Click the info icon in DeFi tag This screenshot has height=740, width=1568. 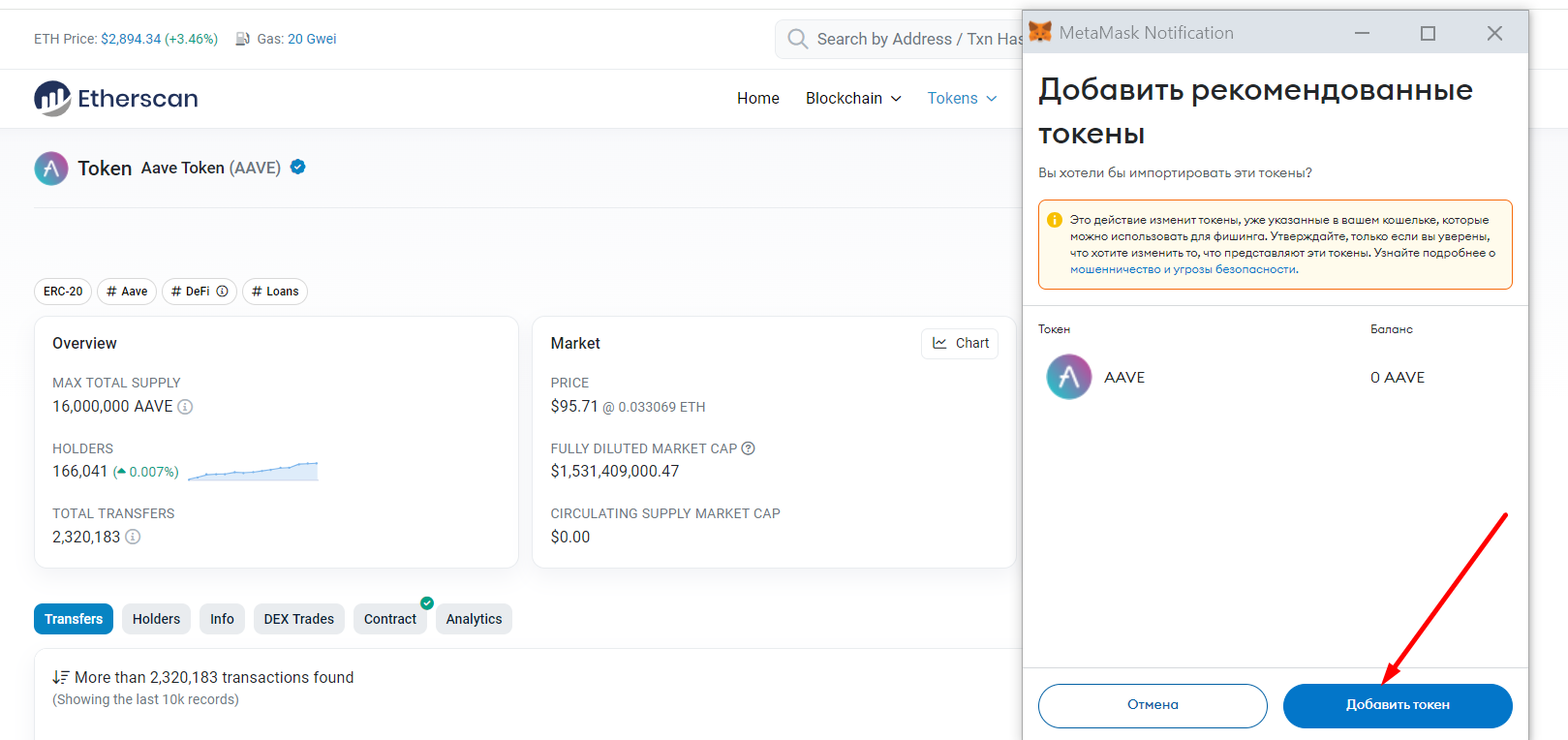click(222, 292)
